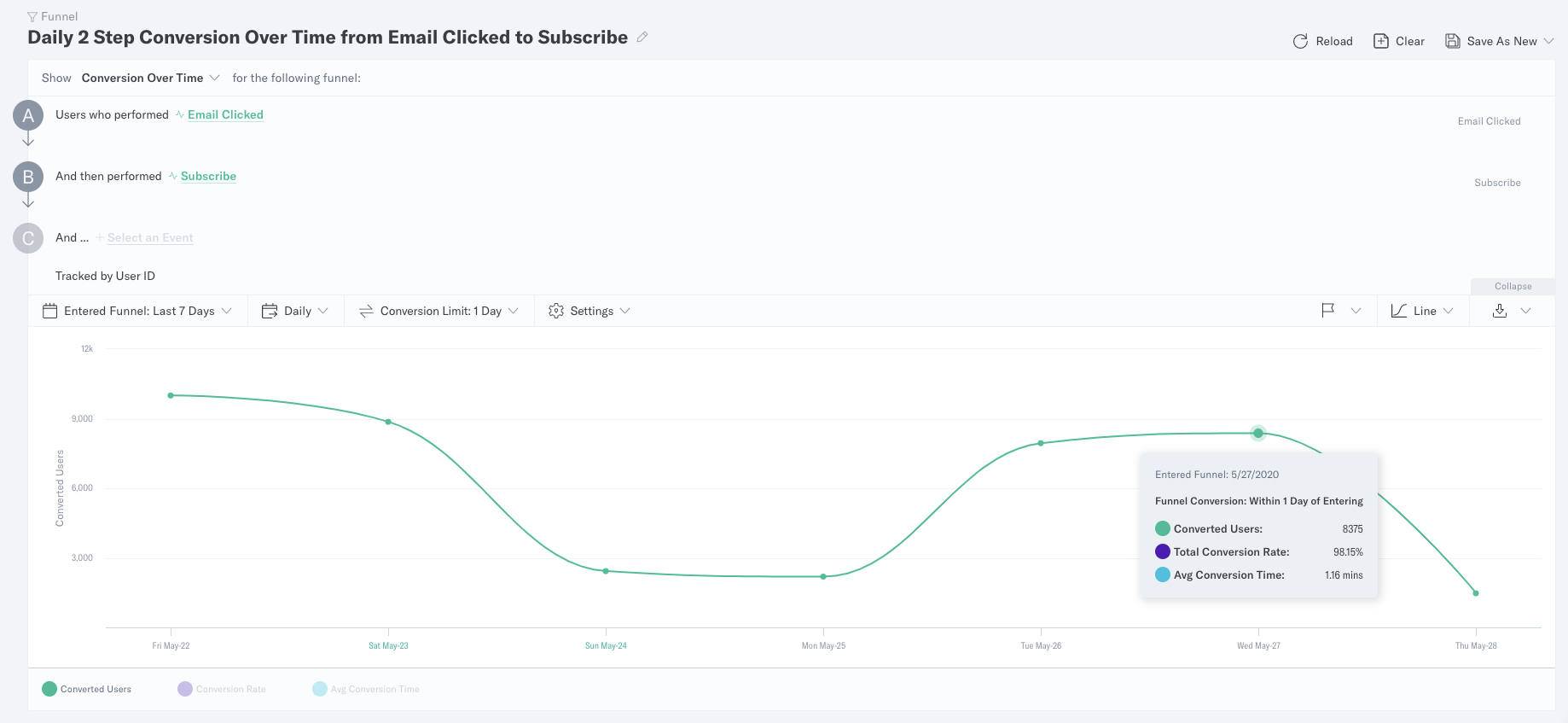Toggle Avg Conversion Time legend series
Viewport: 1568px width, 723px height.
pyautogui.click(x=366, y=689)
